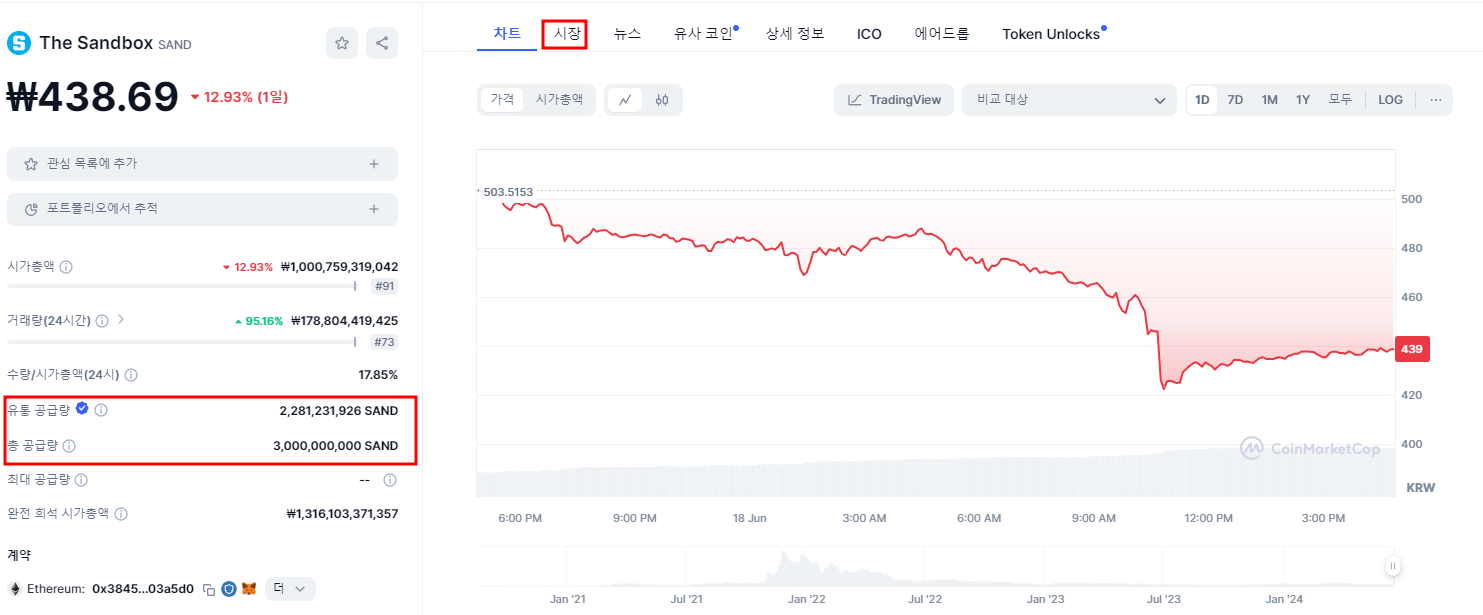Viewport: 1483px width, 615px height.
Task: Open the share options for The Sandbox
Action: coord(381,42)
